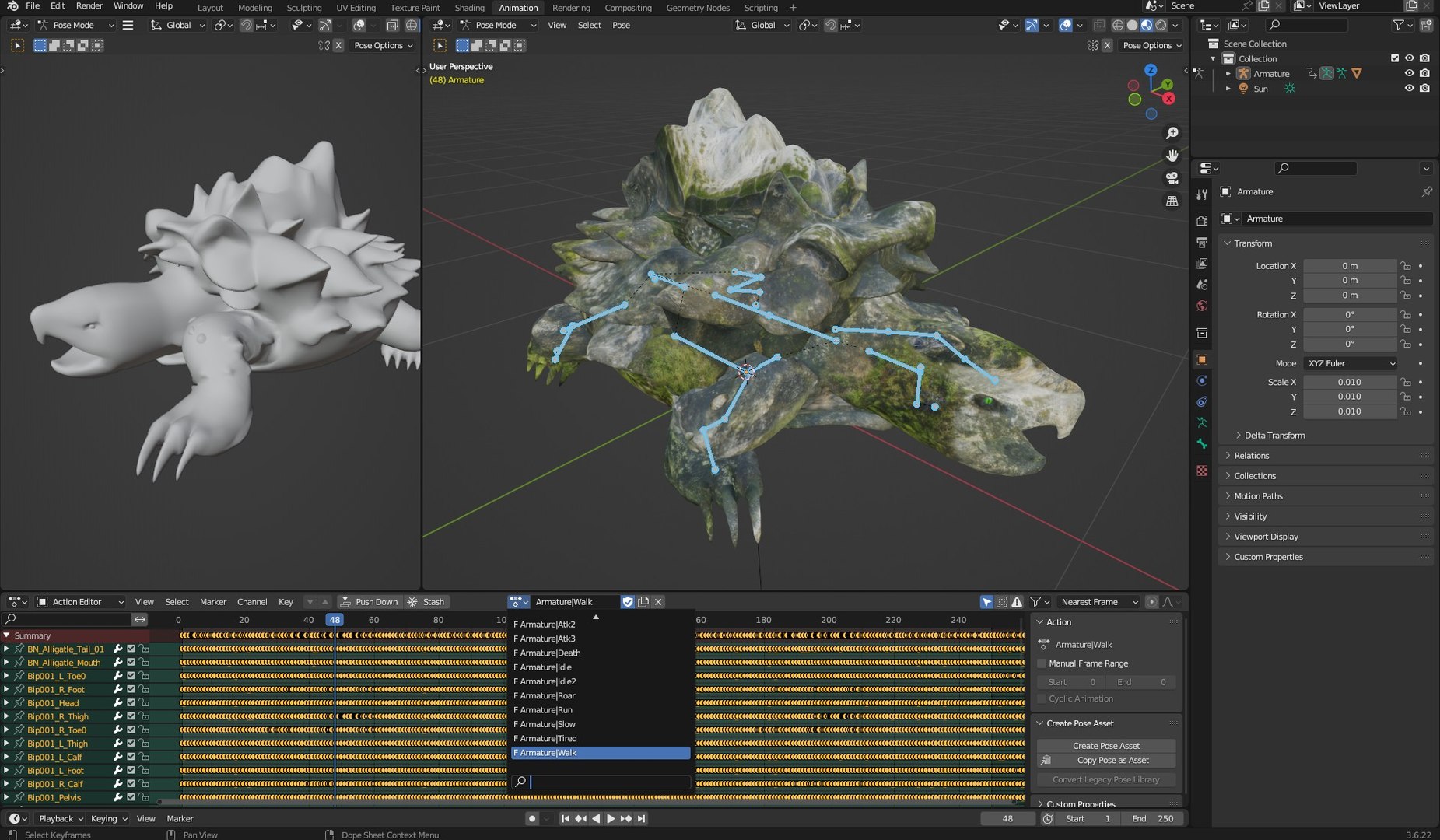Toggle the Location X lock icon

click(x=1405, y=266)
